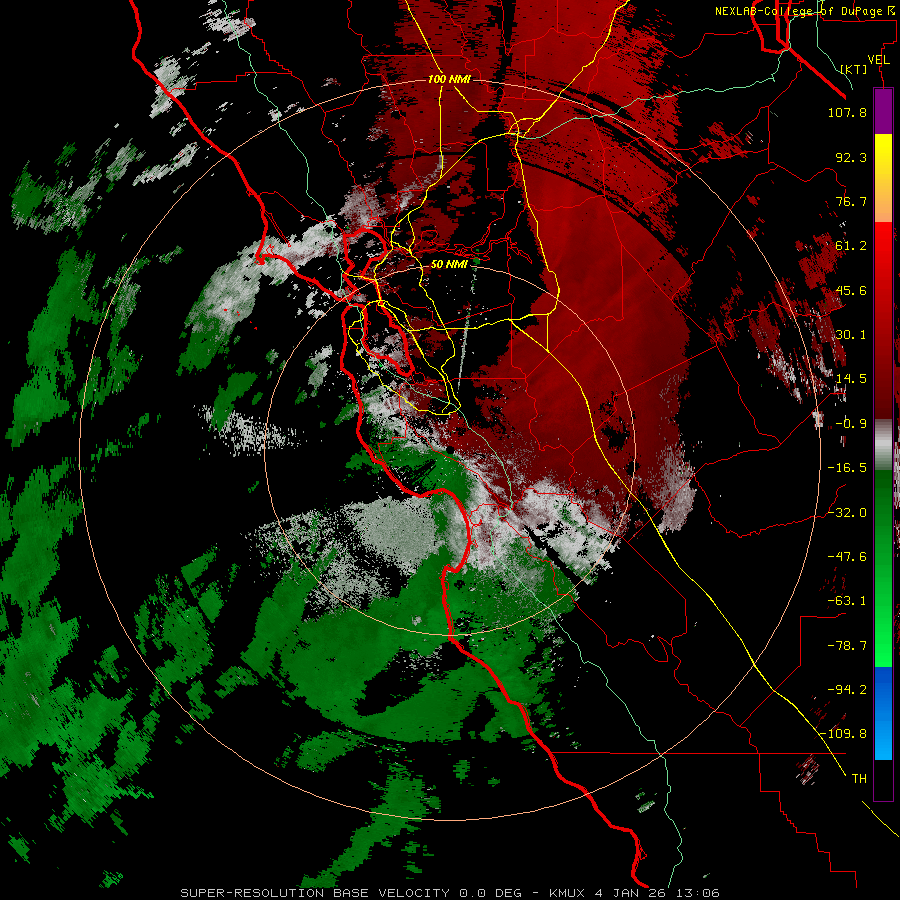Click the VEL legend title
Screen dimensions: 900x900
878,60
